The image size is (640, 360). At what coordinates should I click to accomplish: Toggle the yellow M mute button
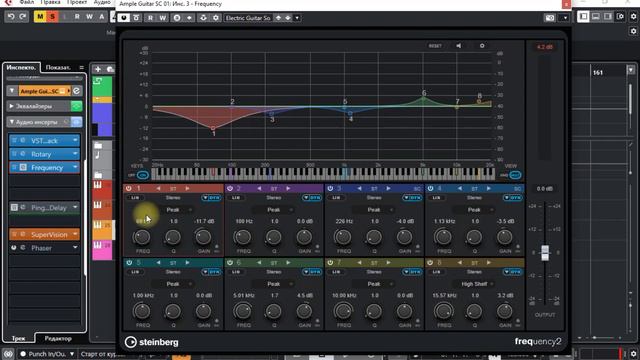click(x=40, y=17)
